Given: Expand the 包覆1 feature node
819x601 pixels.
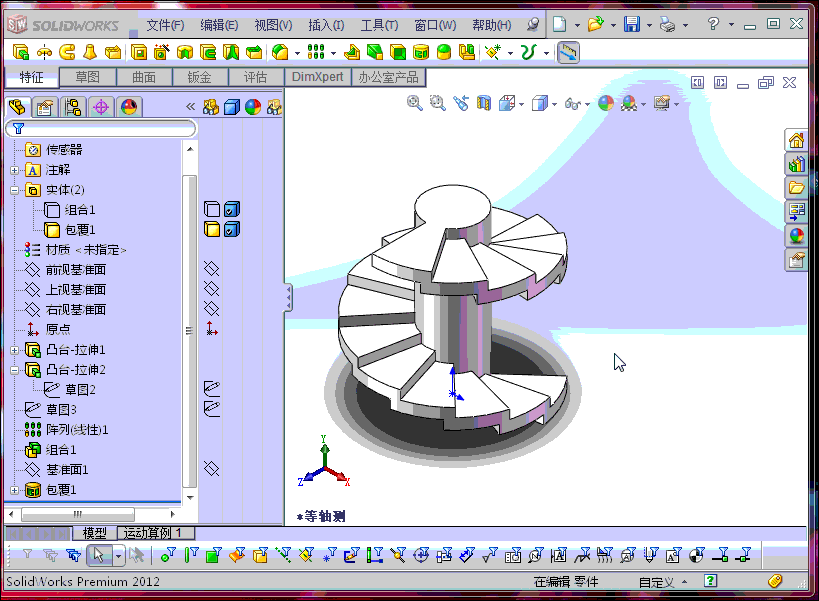Looking at the screenshot, I should (x=15, y=490).
